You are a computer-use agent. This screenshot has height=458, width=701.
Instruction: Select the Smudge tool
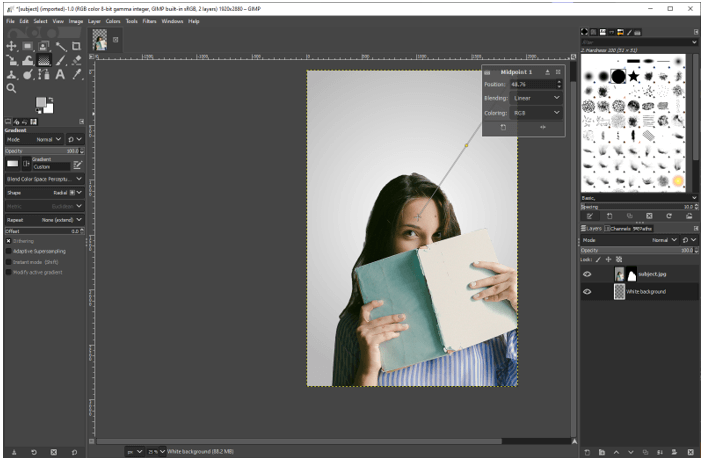coord(27,74)
